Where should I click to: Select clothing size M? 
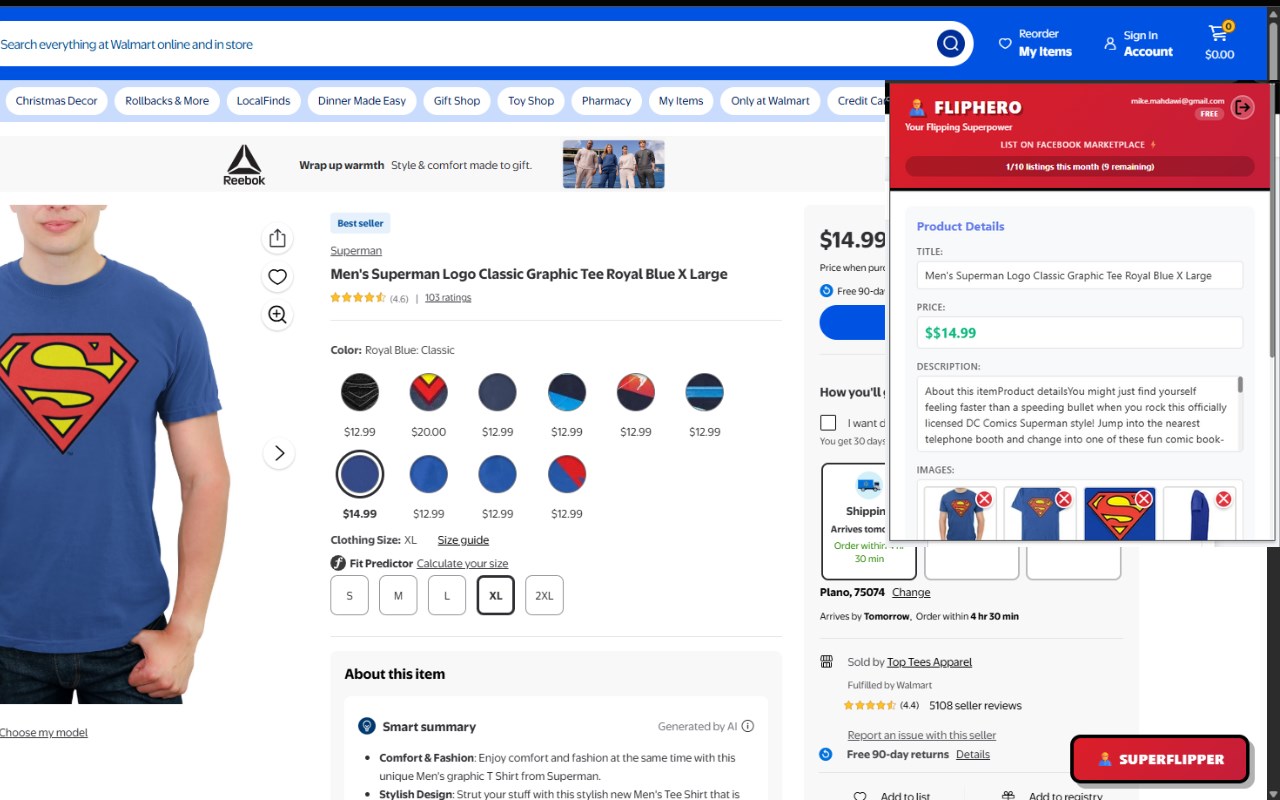pyautogui.click(x=398, y=595)
